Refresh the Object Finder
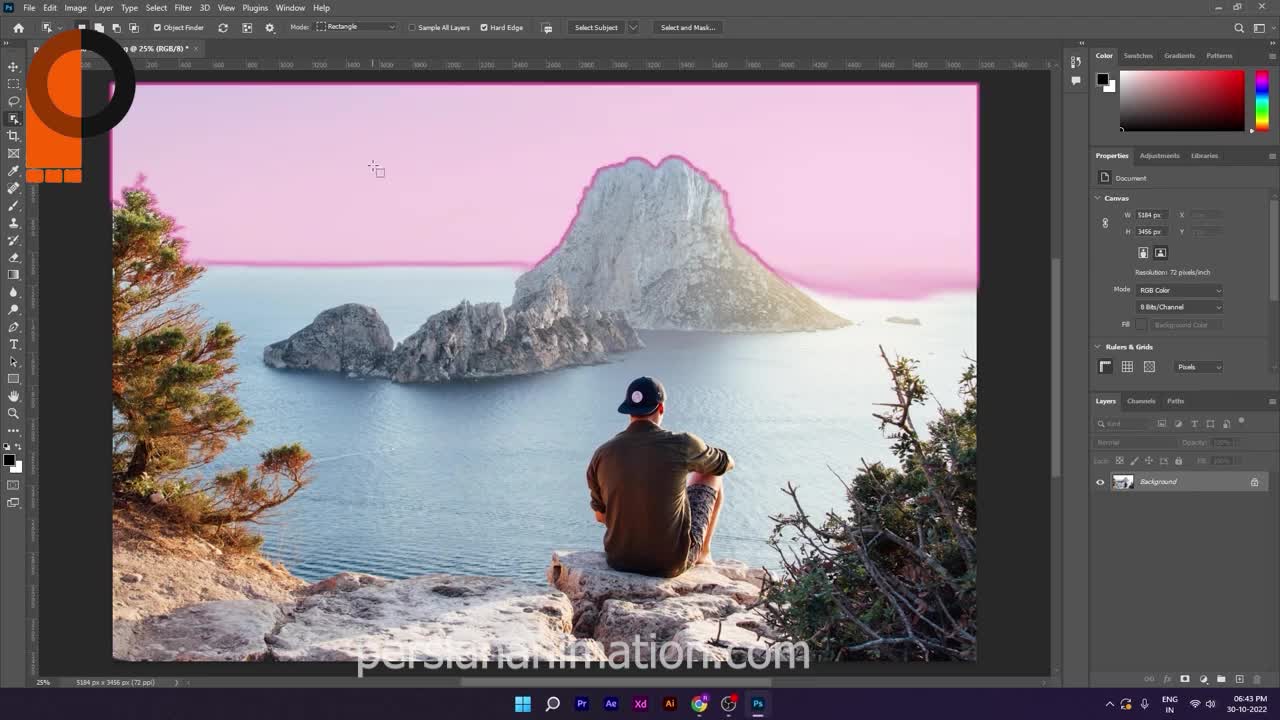 [223, 28]
